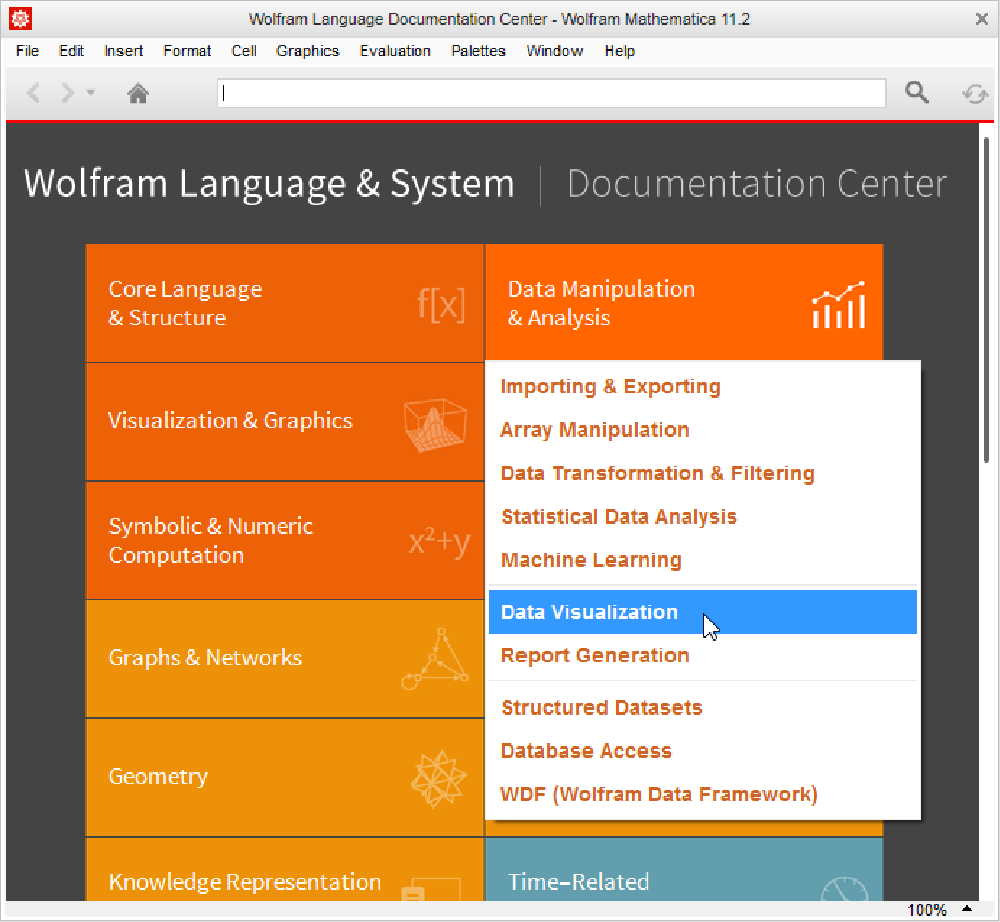Screen dimensions: 1000x922
Task: Click the back navigation arrow
Action: (34, 93)
